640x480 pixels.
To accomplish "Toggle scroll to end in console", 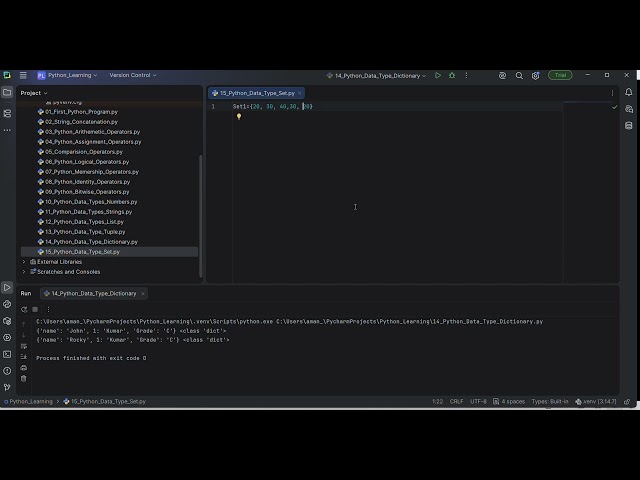I will (x=24, y=357).
